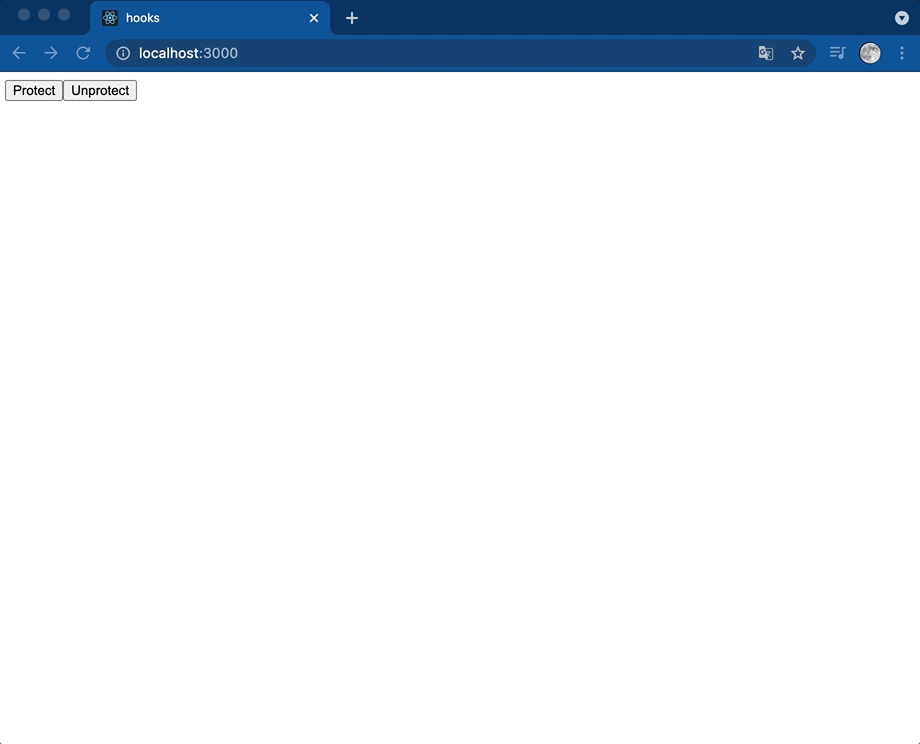Close the hooks tab

(x=314, y=18)
